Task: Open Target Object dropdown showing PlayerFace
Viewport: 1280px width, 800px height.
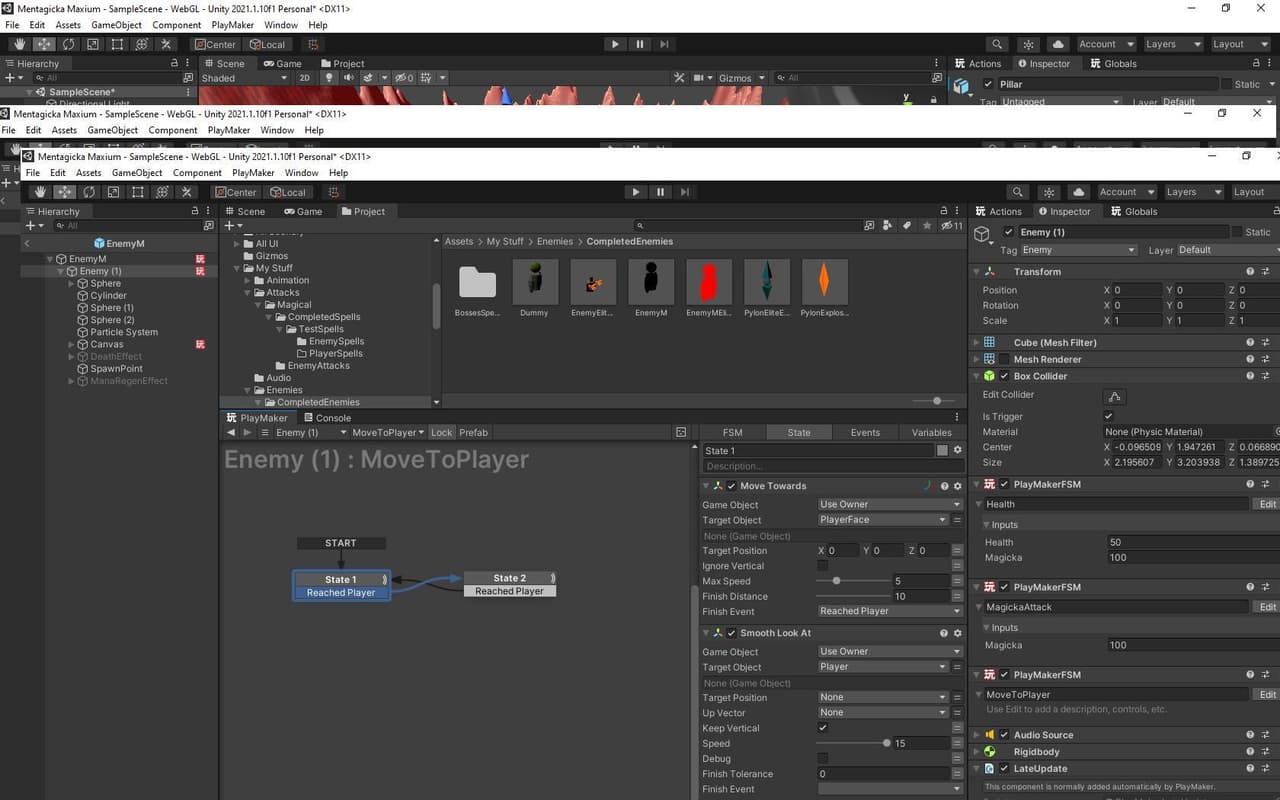Action: point(883,520)
